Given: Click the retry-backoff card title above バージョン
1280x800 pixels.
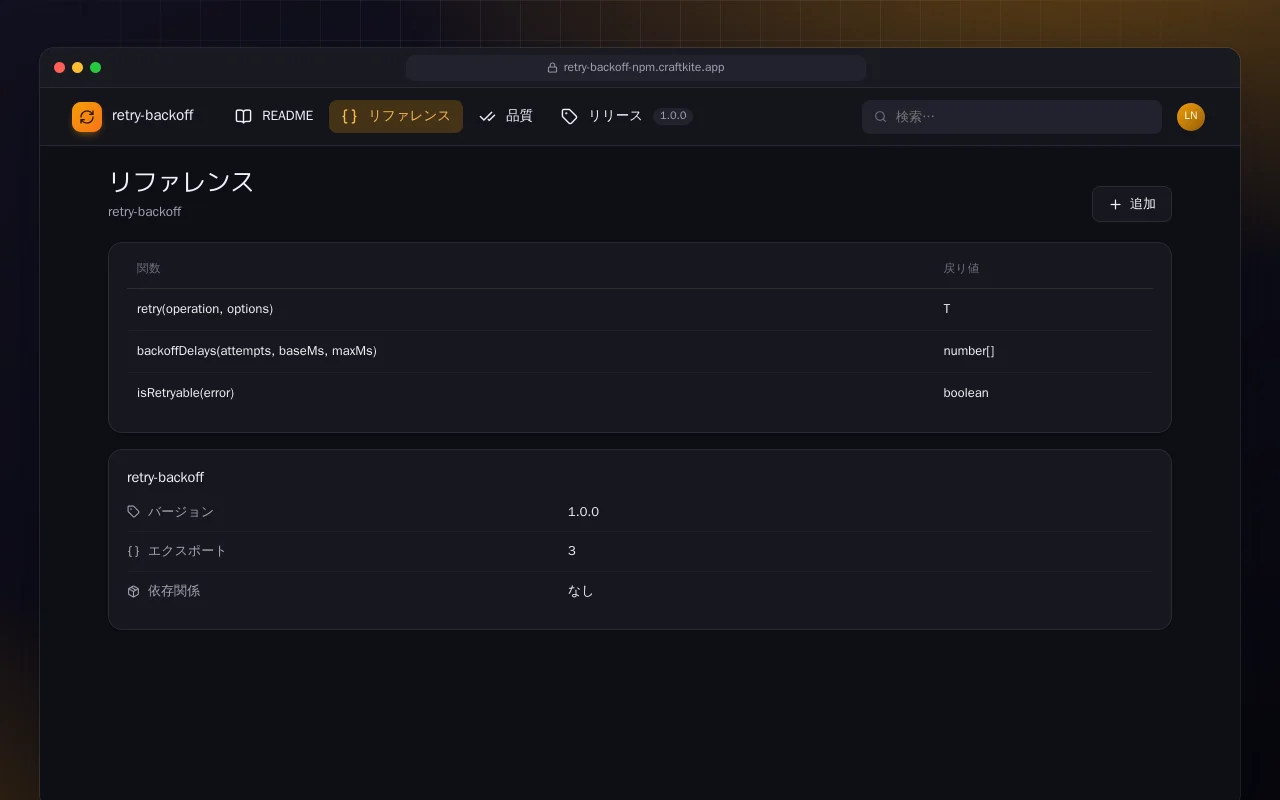Looking at the screenshot, I should point(165,477).
